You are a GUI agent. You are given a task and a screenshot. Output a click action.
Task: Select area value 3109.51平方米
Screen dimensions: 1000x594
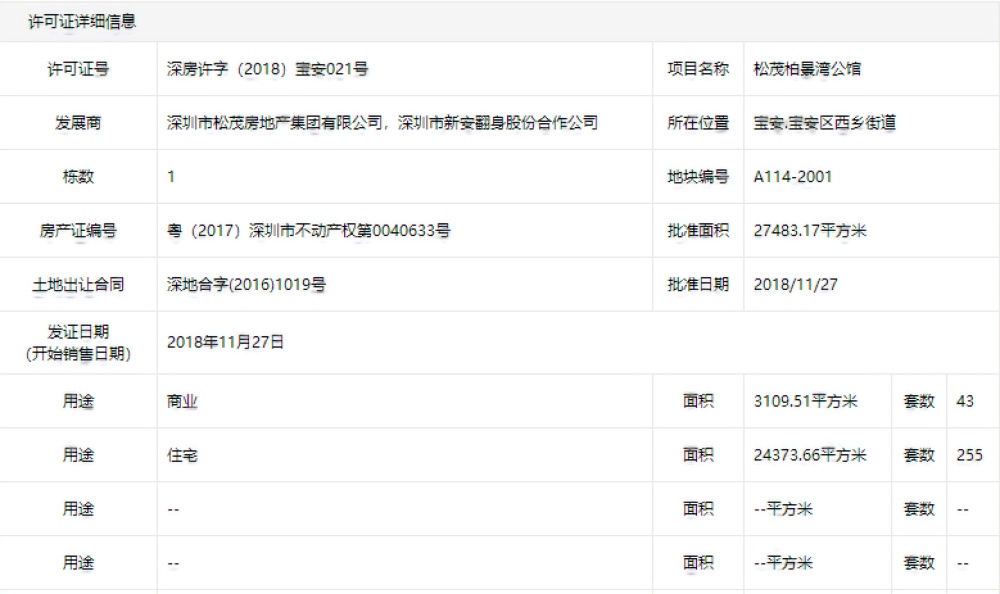point(805,401)
